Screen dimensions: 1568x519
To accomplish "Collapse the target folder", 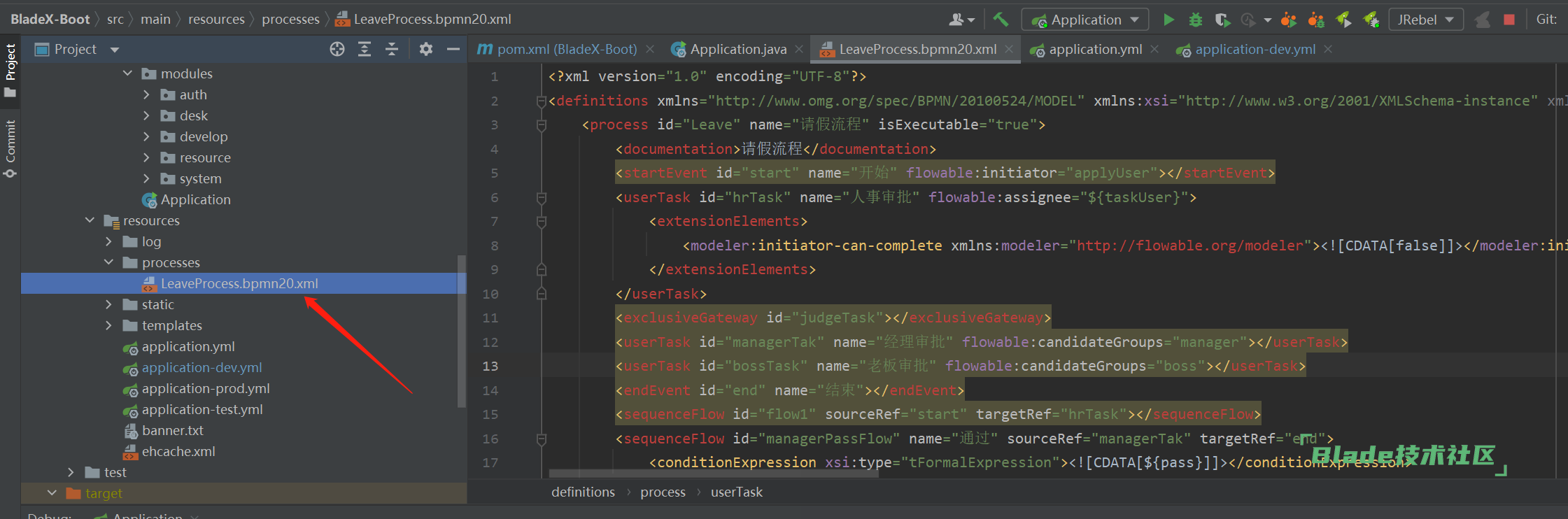I will (x=52, y=493).
